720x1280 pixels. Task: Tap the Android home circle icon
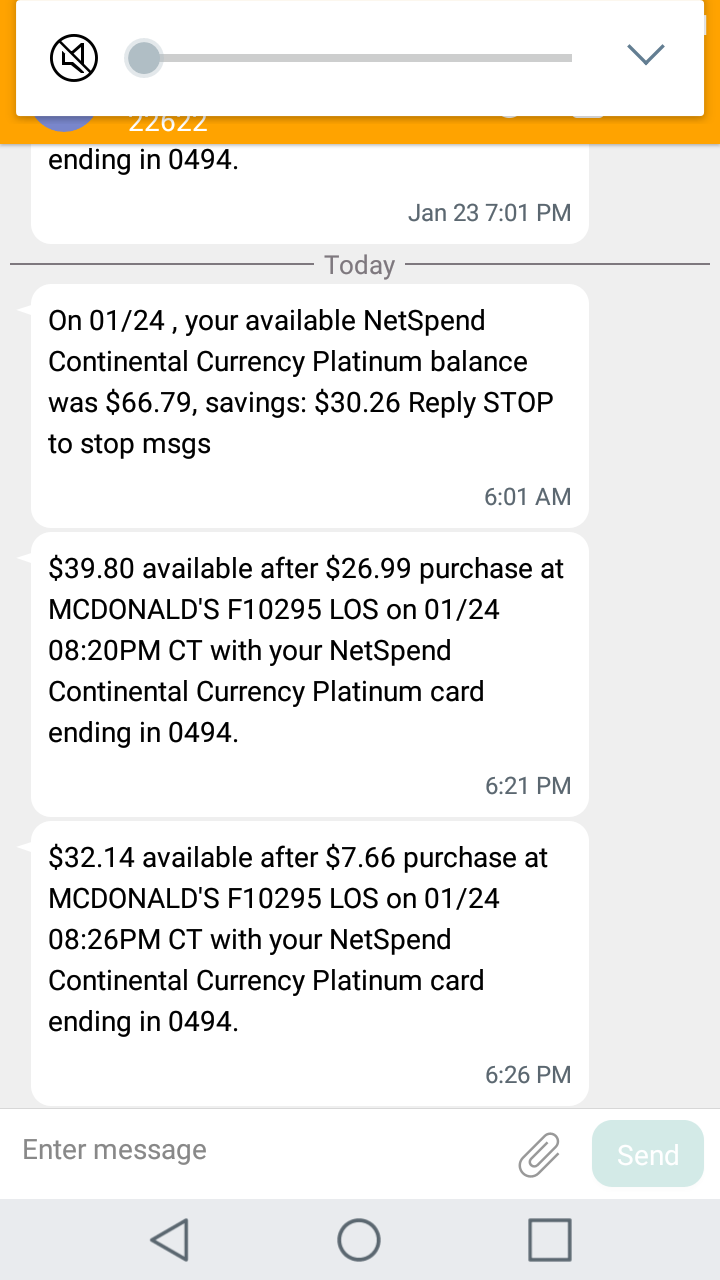[359, 1240]
